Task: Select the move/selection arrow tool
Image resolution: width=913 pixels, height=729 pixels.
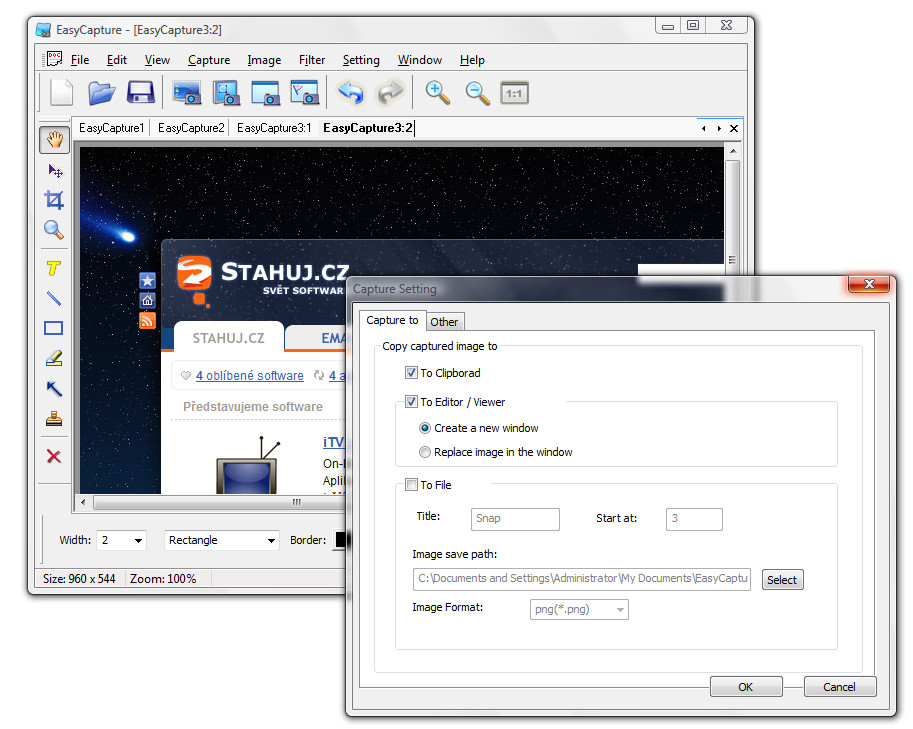Action: [x=55, y=171]
